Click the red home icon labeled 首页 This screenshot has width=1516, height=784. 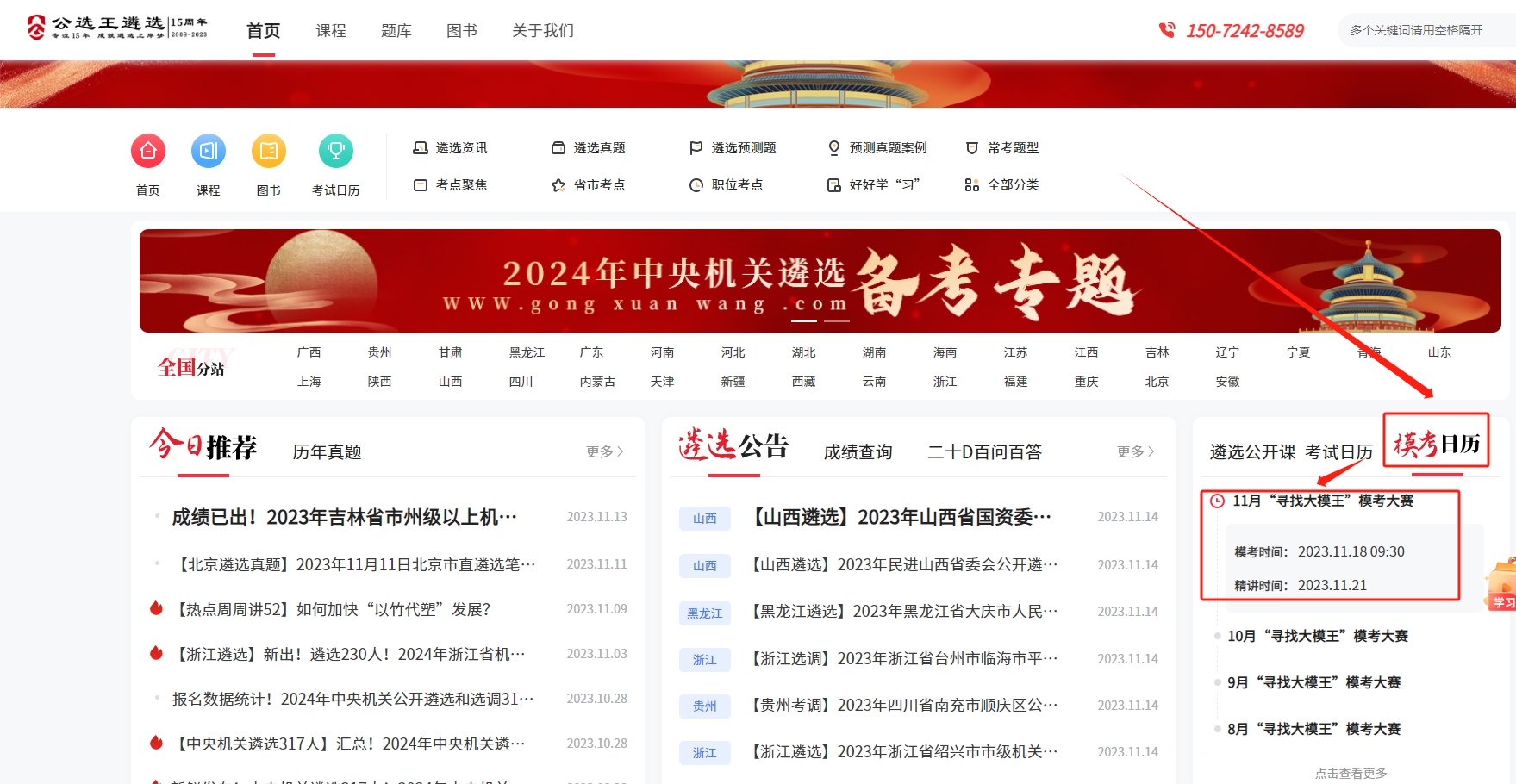point(148,152)
